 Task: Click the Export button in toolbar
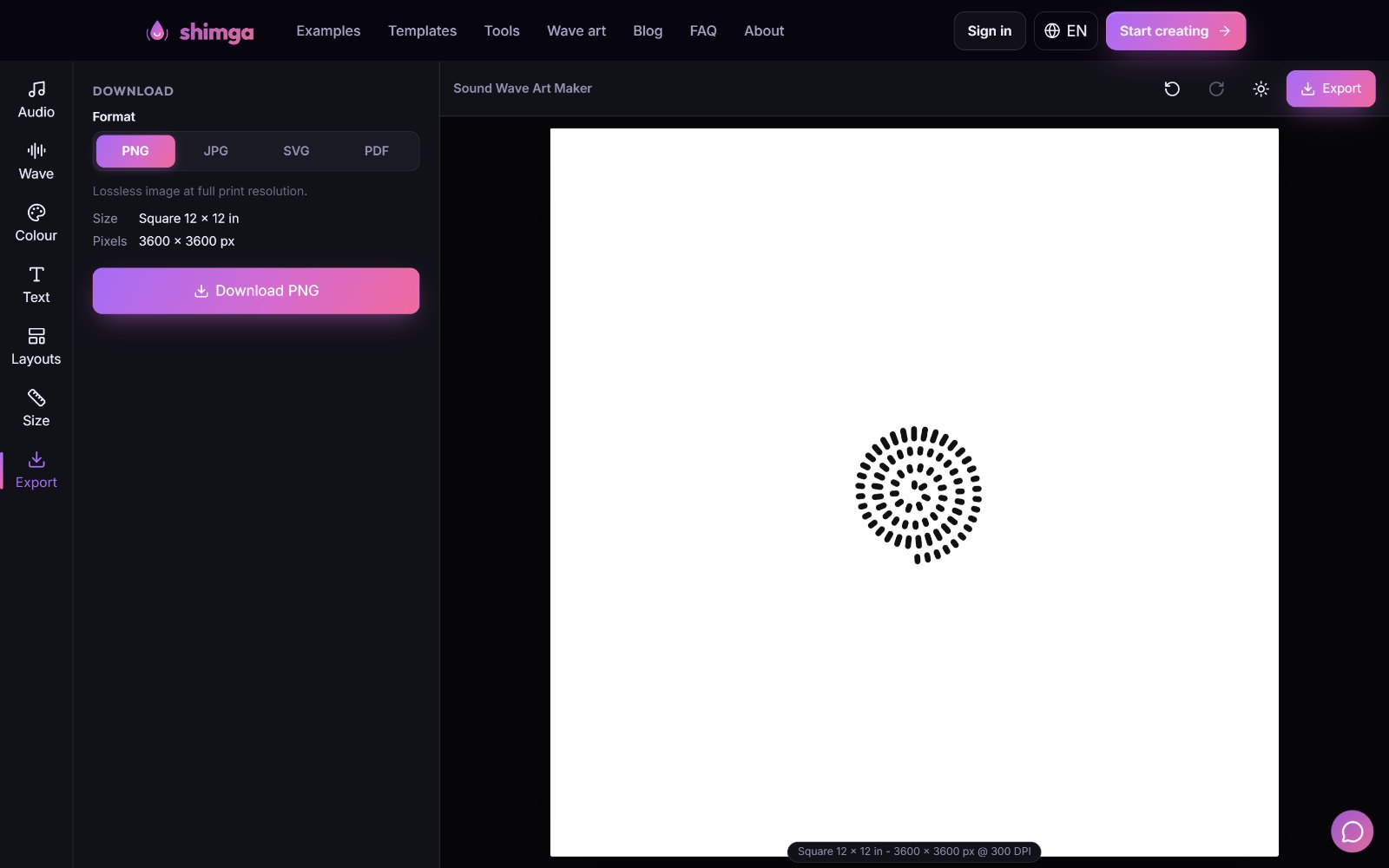click(x=1331, y=89)
